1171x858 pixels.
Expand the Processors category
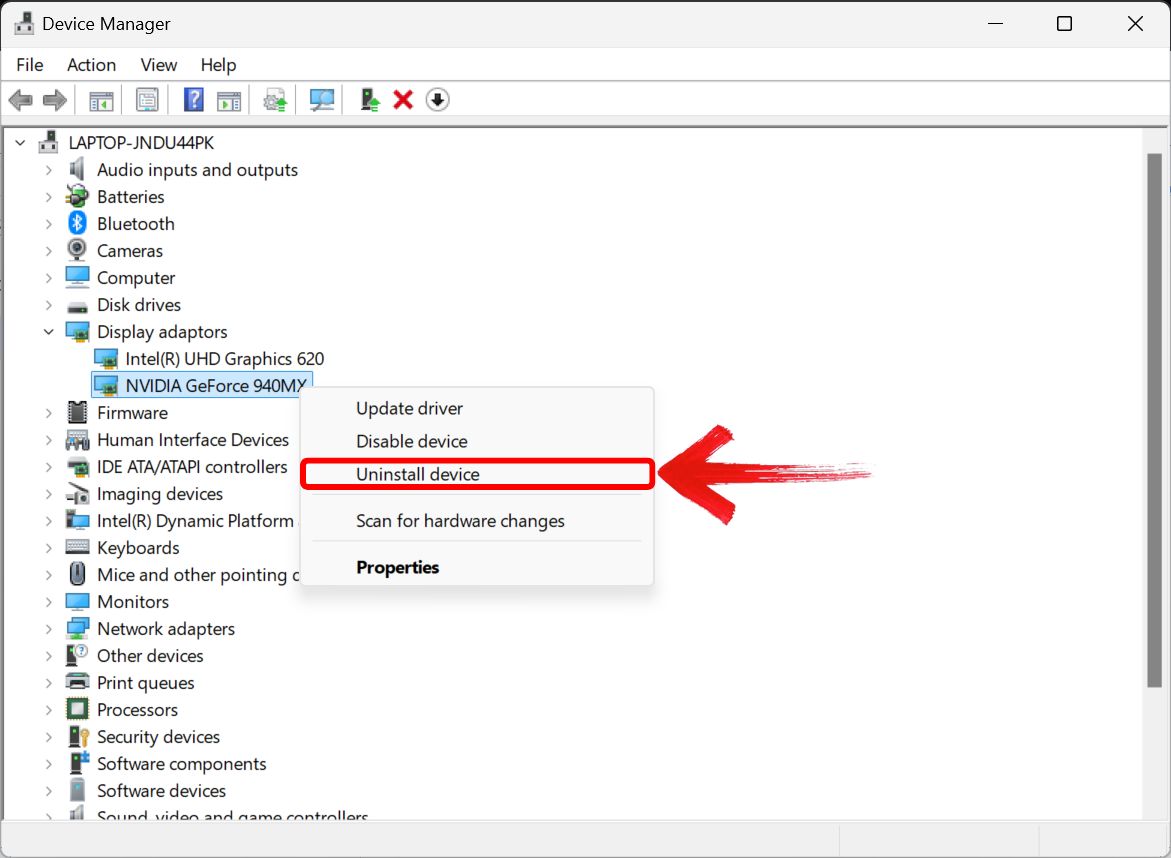pos(49,710)
